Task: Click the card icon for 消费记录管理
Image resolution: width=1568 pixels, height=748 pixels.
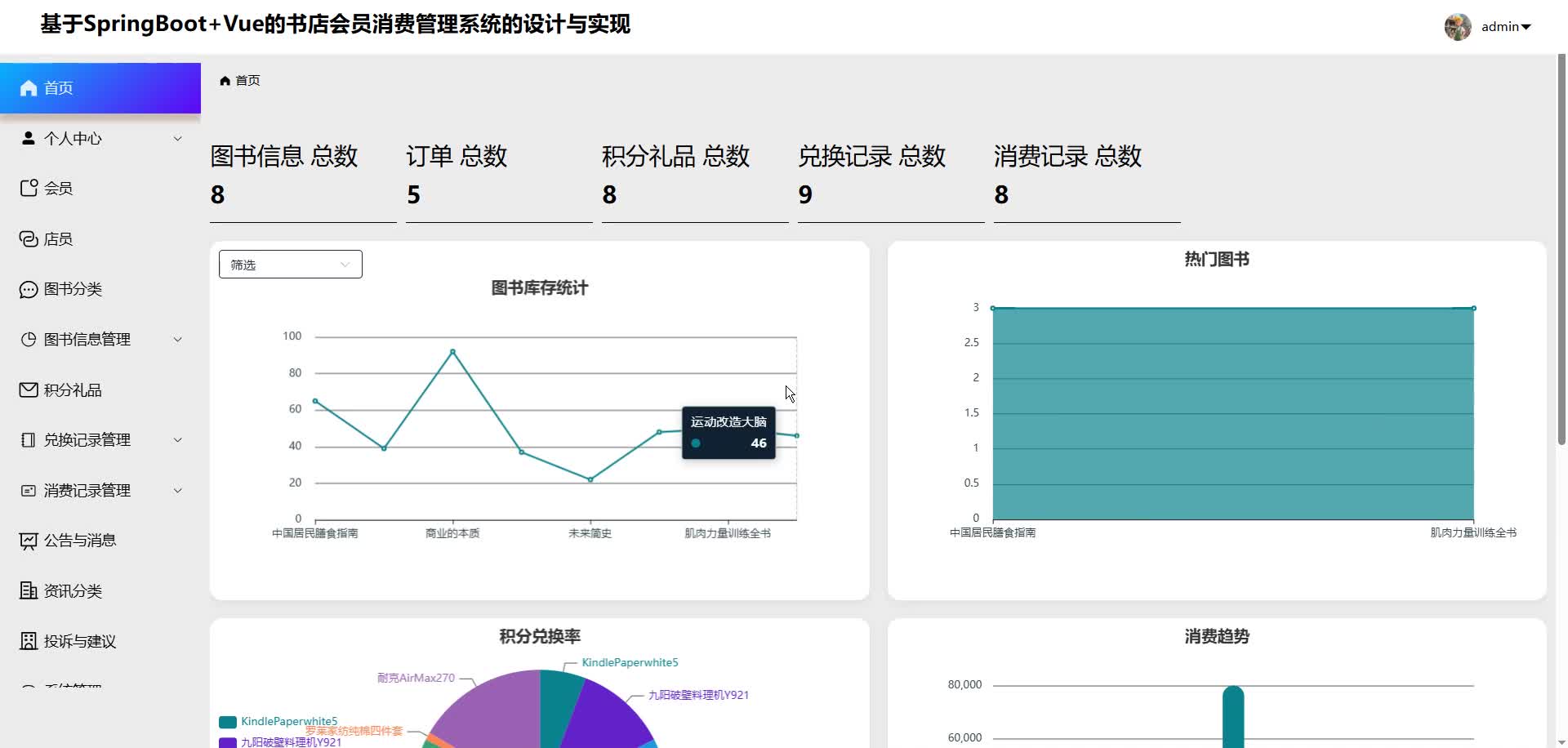Action: coord(29,491)
